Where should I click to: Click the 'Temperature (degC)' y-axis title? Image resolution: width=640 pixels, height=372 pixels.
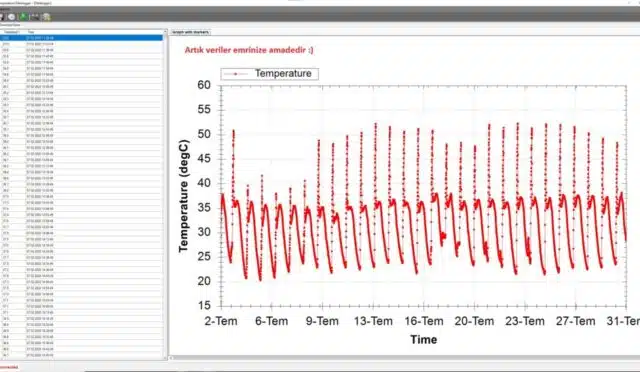[184, 196]
